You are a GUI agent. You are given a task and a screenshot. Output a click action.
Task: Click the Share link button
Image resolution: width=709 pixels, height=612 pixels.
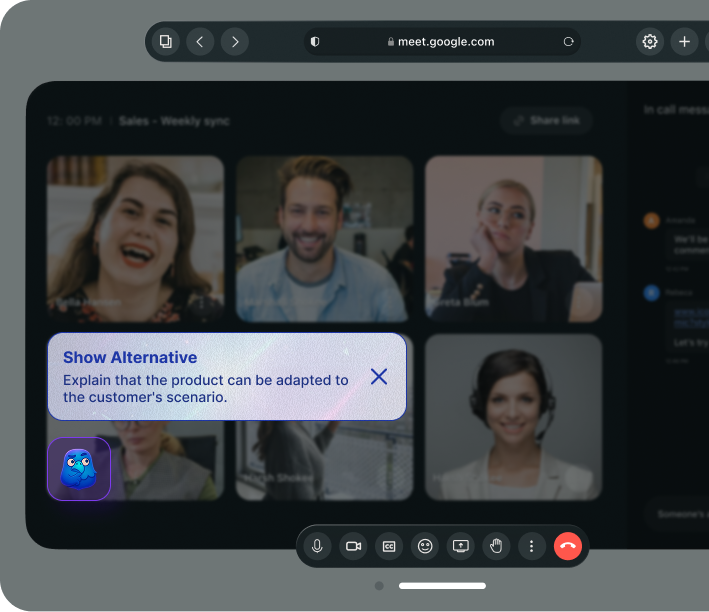(x=546, y=121)
